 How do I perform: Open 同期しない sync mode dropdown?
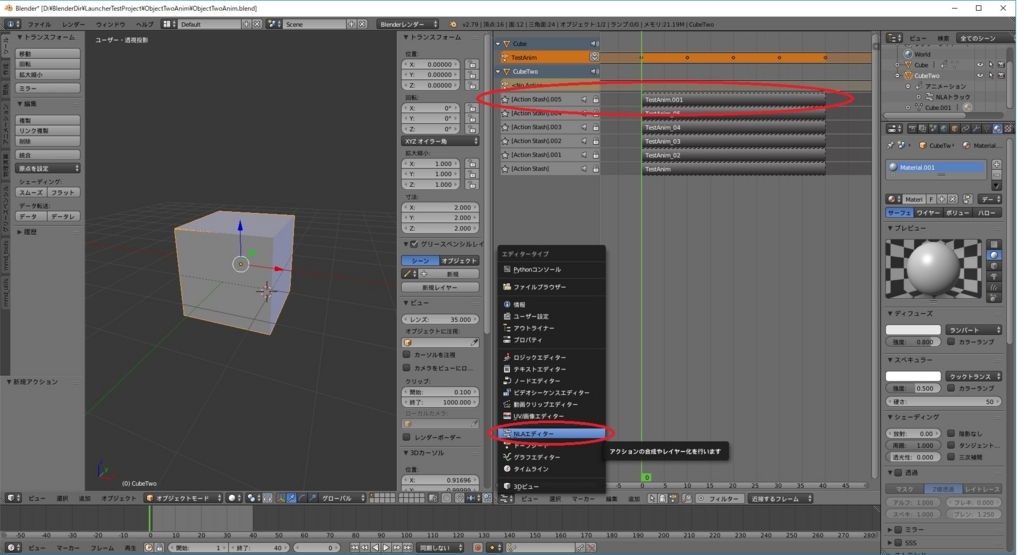tap(441, 548)
